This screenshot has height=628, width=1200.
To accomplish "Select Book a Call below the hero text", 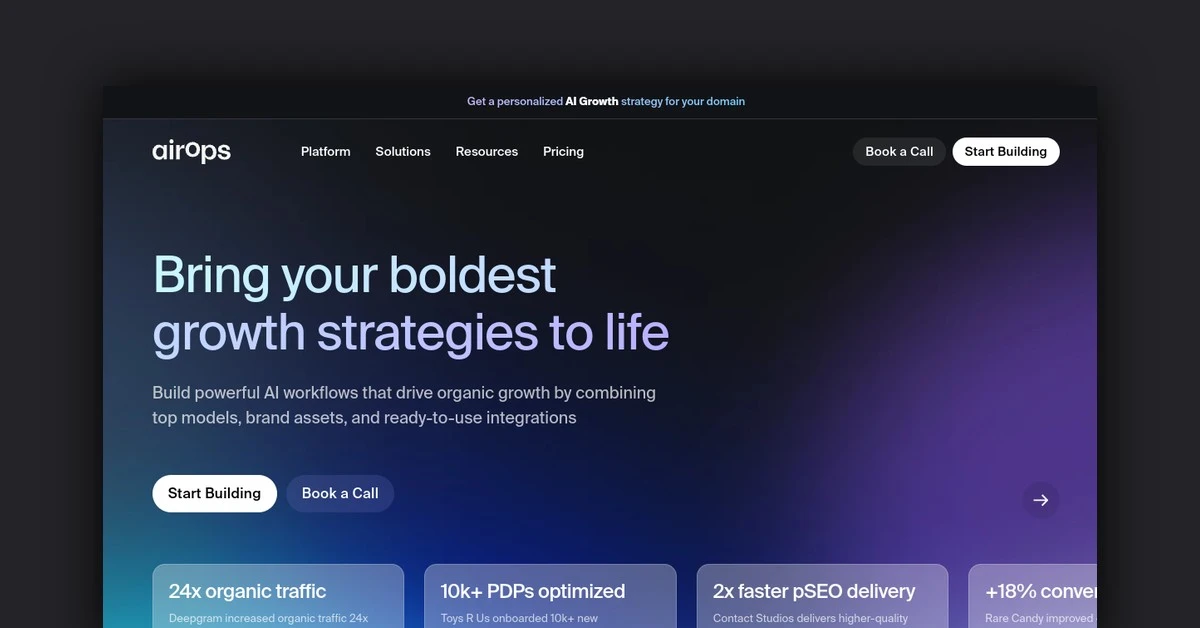I will [340, 493].
